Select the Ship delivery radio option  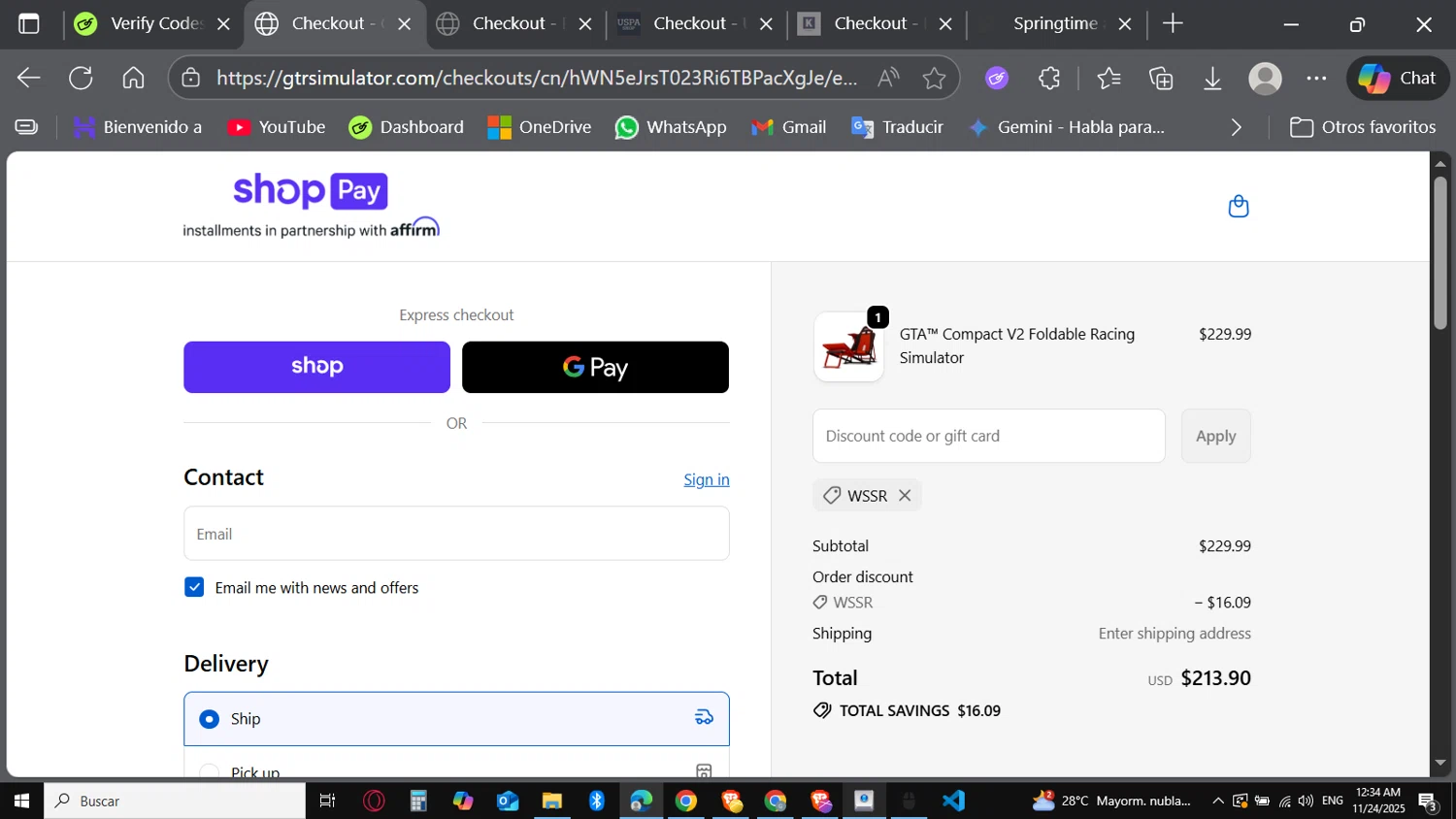209,719
